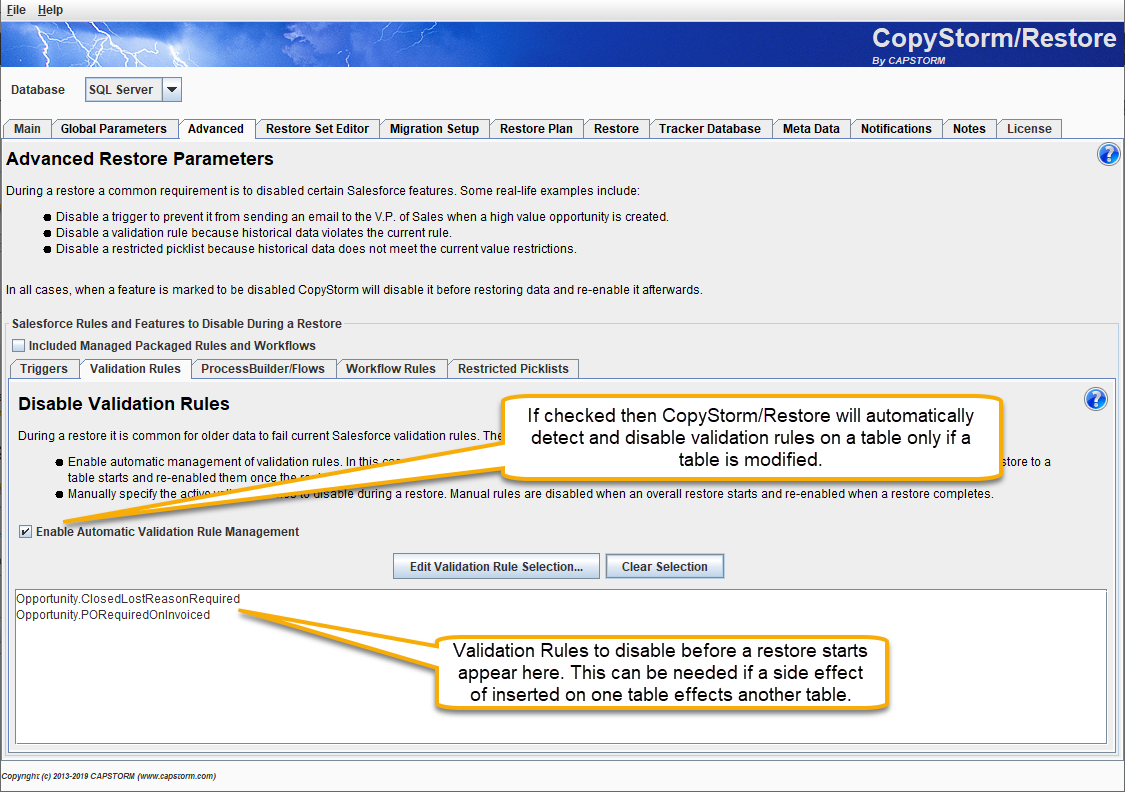Switch to the Global Parameters tab
The width and height of the screenshot is (1125, 792).
pyautogui.click(x=113, y=128)
